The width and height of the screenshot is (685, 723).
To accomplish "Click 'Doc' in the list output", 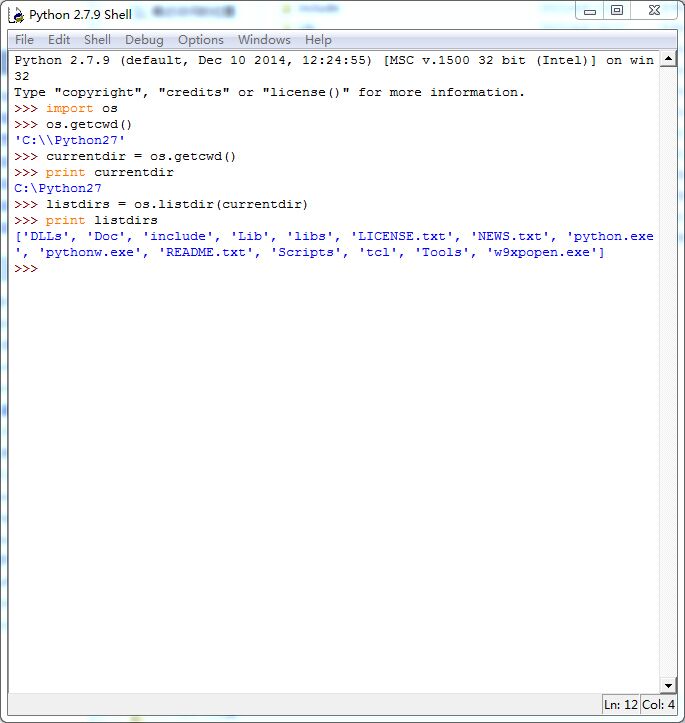I will point(106,236).
